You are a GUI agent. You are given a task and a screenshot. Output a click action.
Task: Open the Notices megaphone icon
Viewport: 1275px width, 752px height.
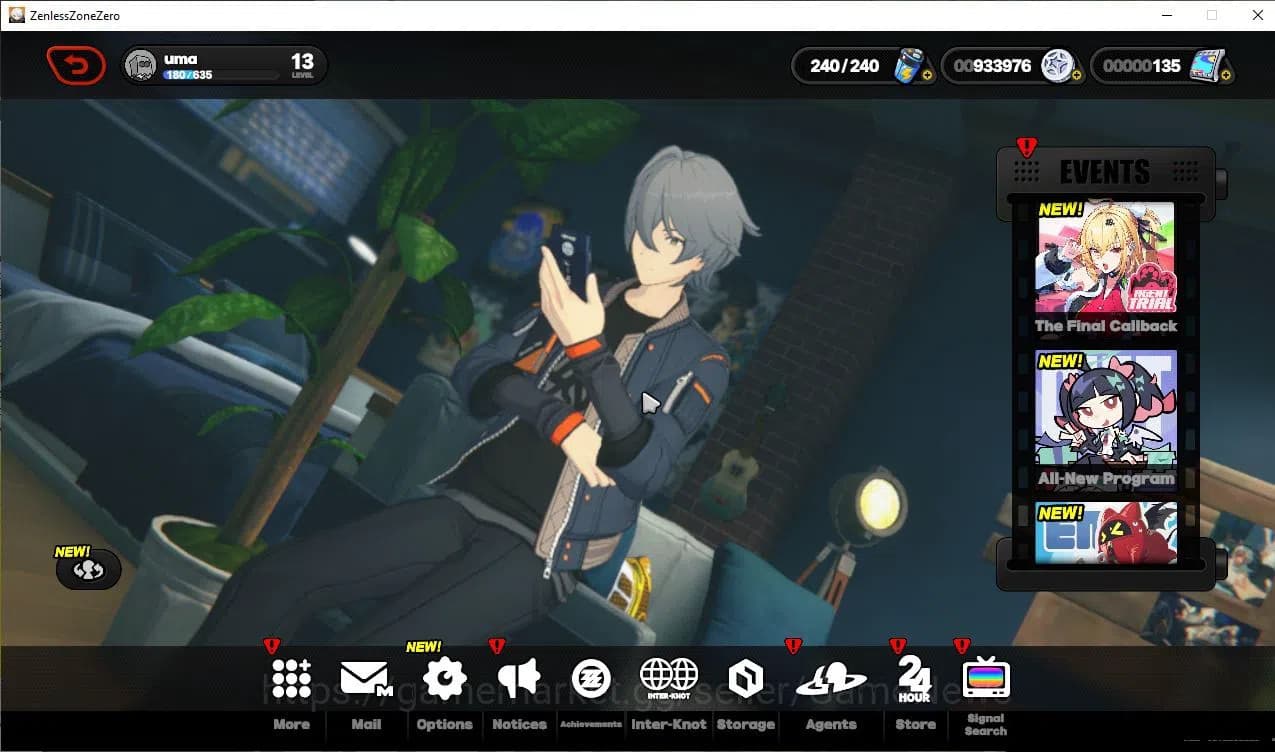(519, 679)
